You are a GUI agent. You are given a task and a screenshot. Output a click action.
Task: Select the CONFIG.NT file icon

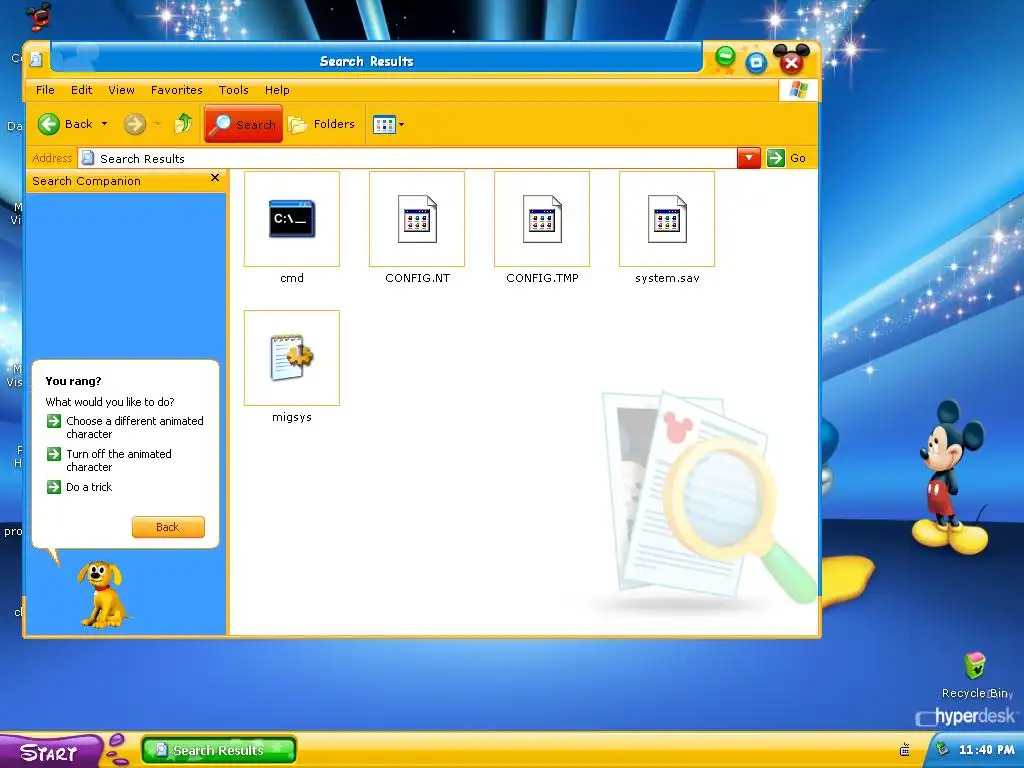(417, 219)
